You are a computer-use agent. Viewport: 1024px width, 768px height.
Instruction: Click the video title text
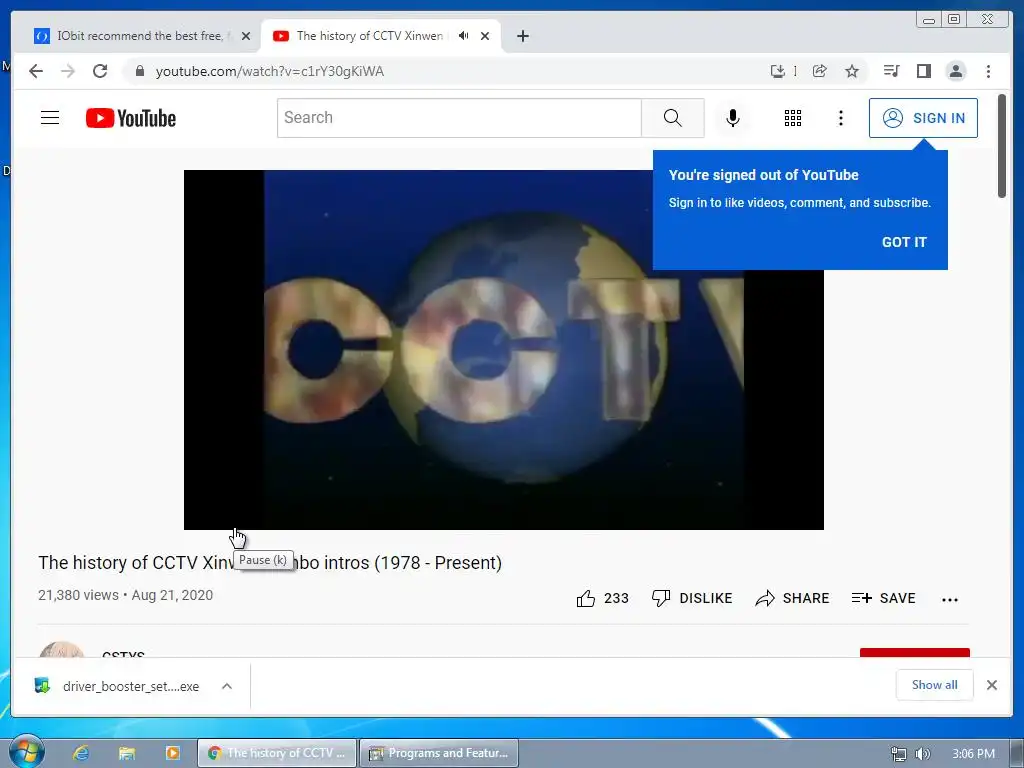(x=270, y=562)
